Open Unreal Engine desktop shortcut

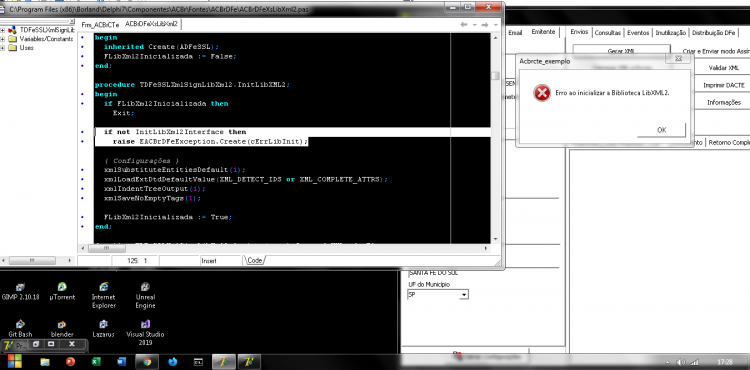pos(145,295)
